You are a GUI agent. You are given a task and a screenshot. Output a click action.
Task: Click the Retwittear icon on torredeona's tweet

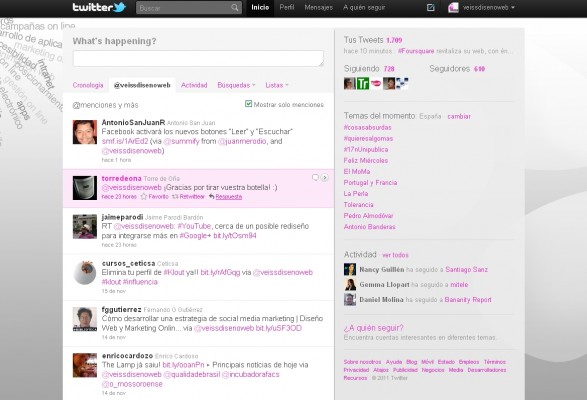tap(175, 197)
